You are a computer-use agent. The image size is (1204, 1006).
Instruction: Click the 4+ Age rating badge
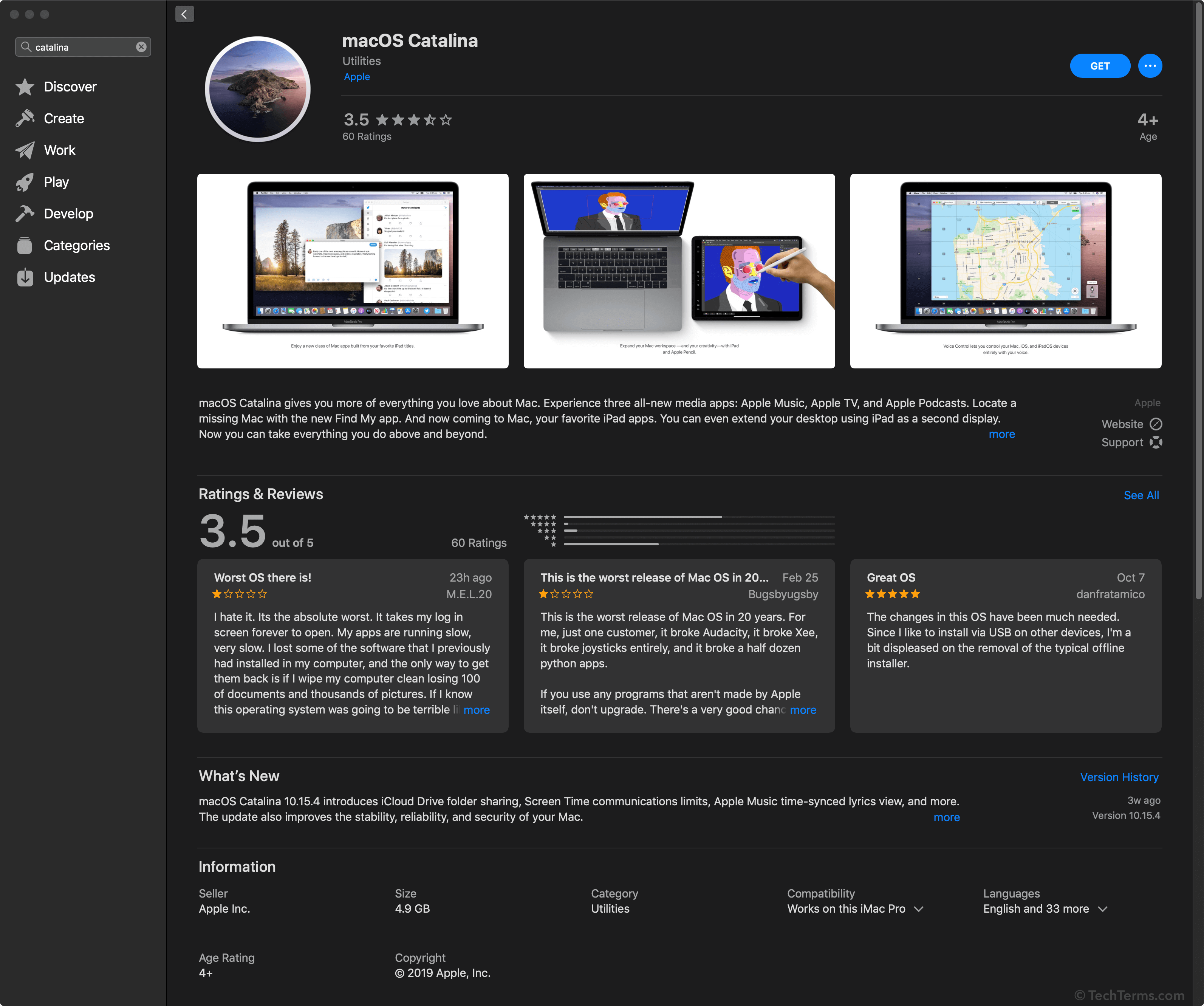tap(1147, 127)
